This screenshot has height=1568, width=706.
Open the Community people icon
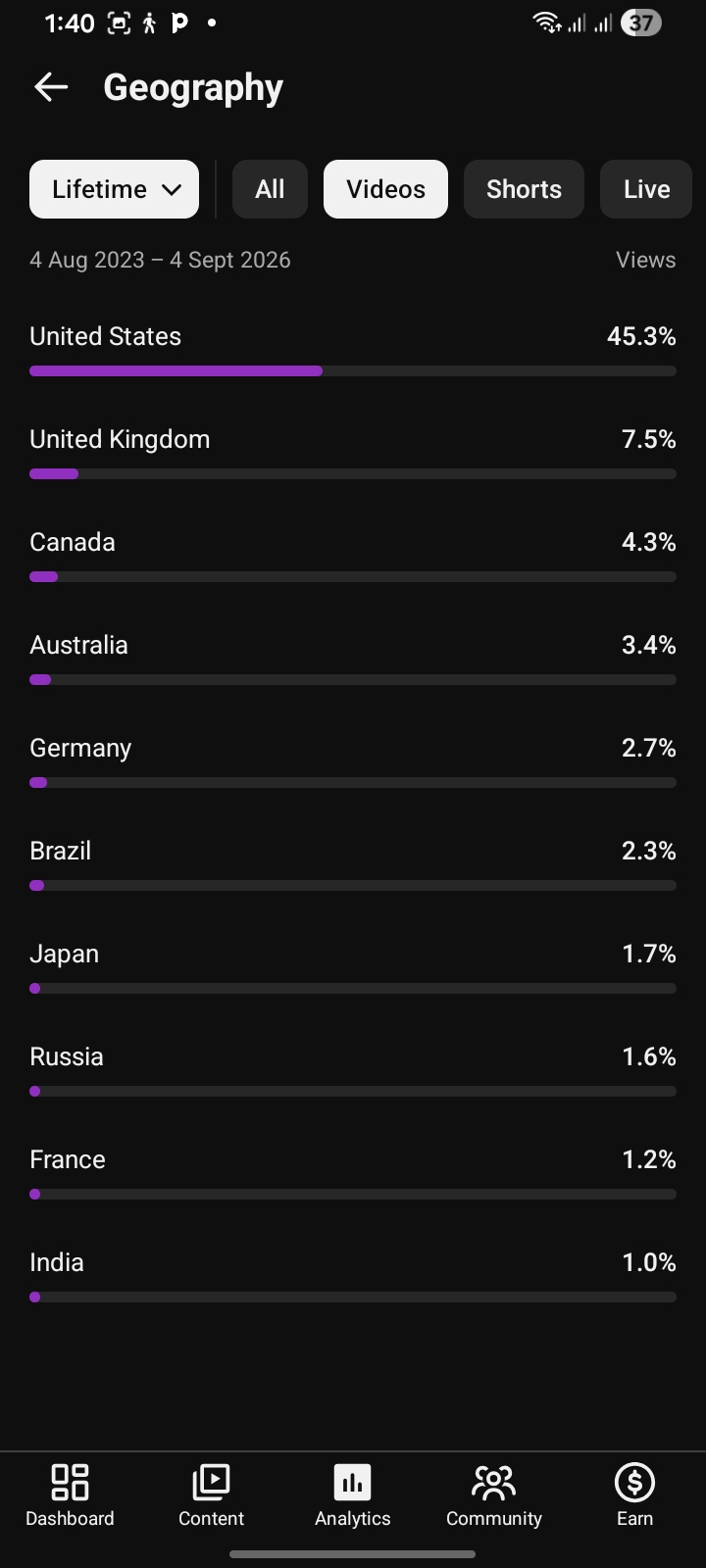click(x=493, y=1482)
